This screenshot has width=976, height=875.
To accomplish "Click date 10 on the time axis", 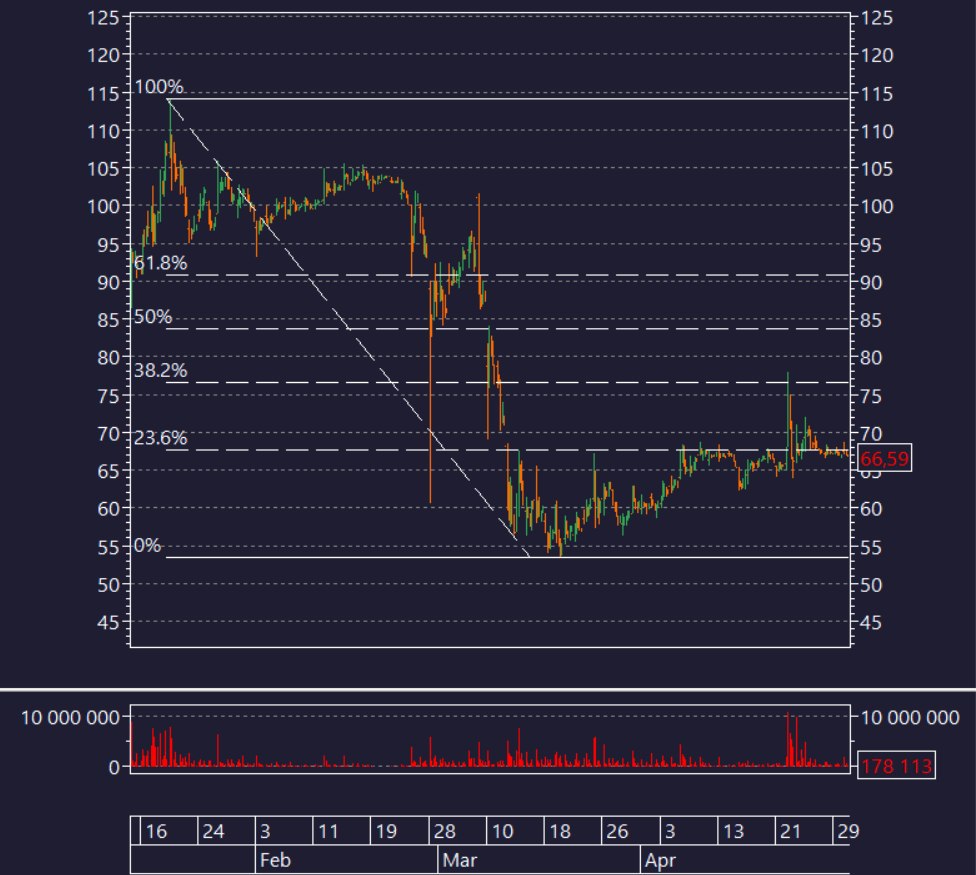I will [x=502, y=831].
